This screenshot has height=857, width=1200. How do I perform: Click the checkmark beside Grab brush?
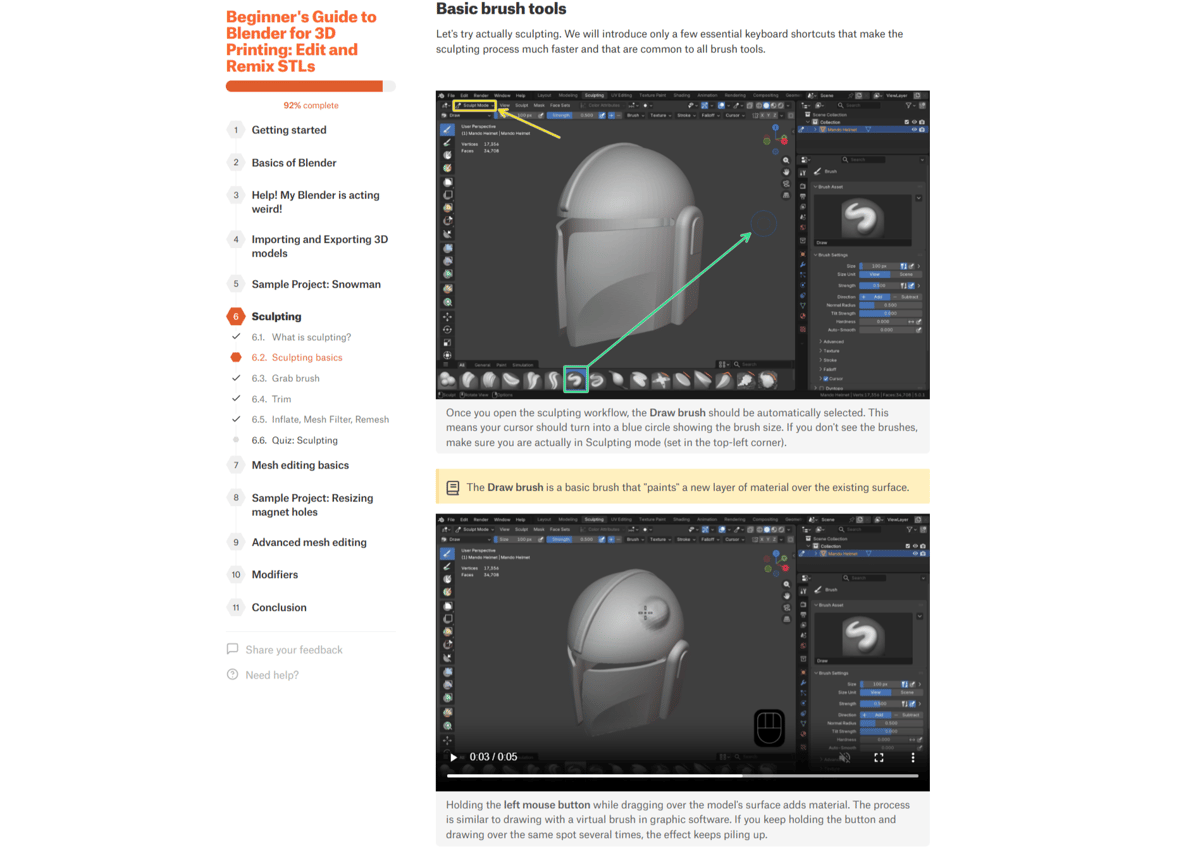pyautogui.click(x=236, y=378)
